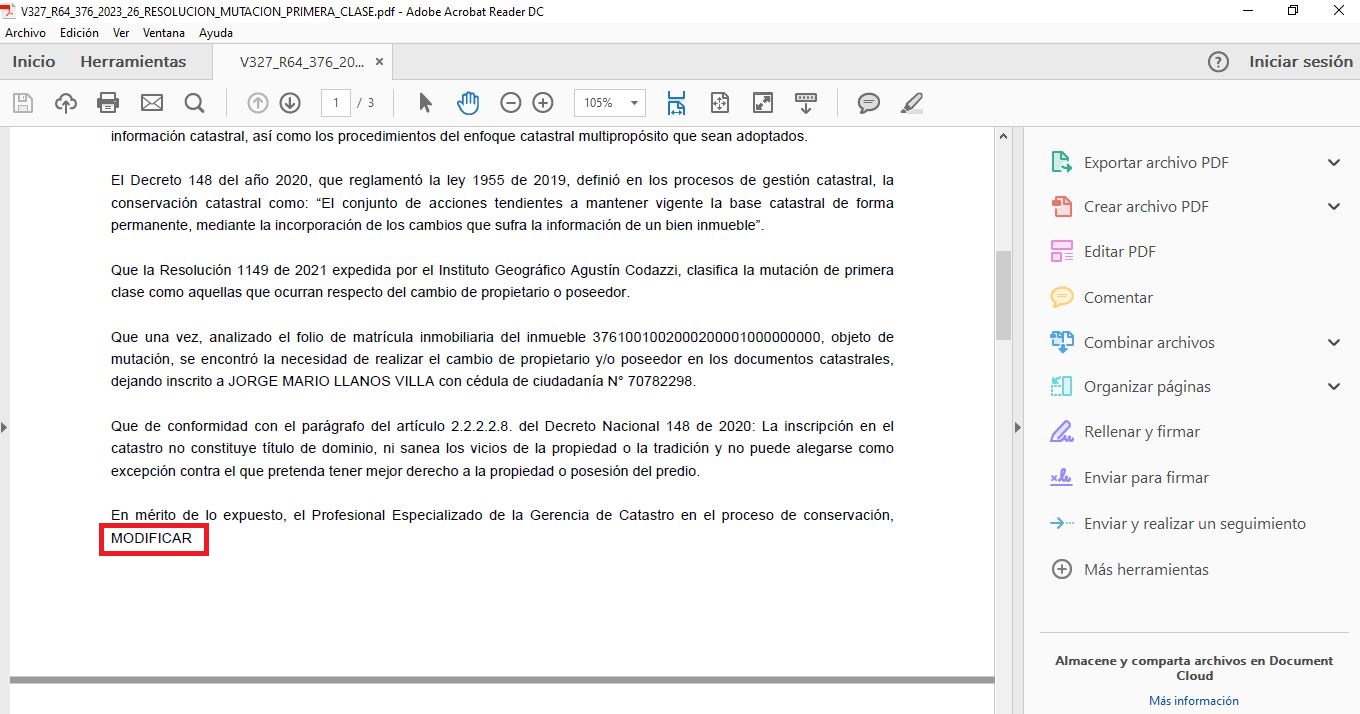Expand Organizar páginas options
The width and height of the screenshot is (1360, 714).
click(1333, 387)
